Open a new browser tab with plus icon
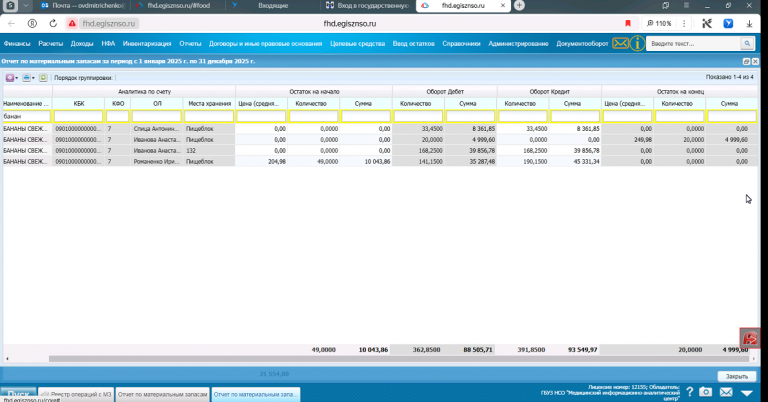The image size is (768, 402). pos(519,5)
